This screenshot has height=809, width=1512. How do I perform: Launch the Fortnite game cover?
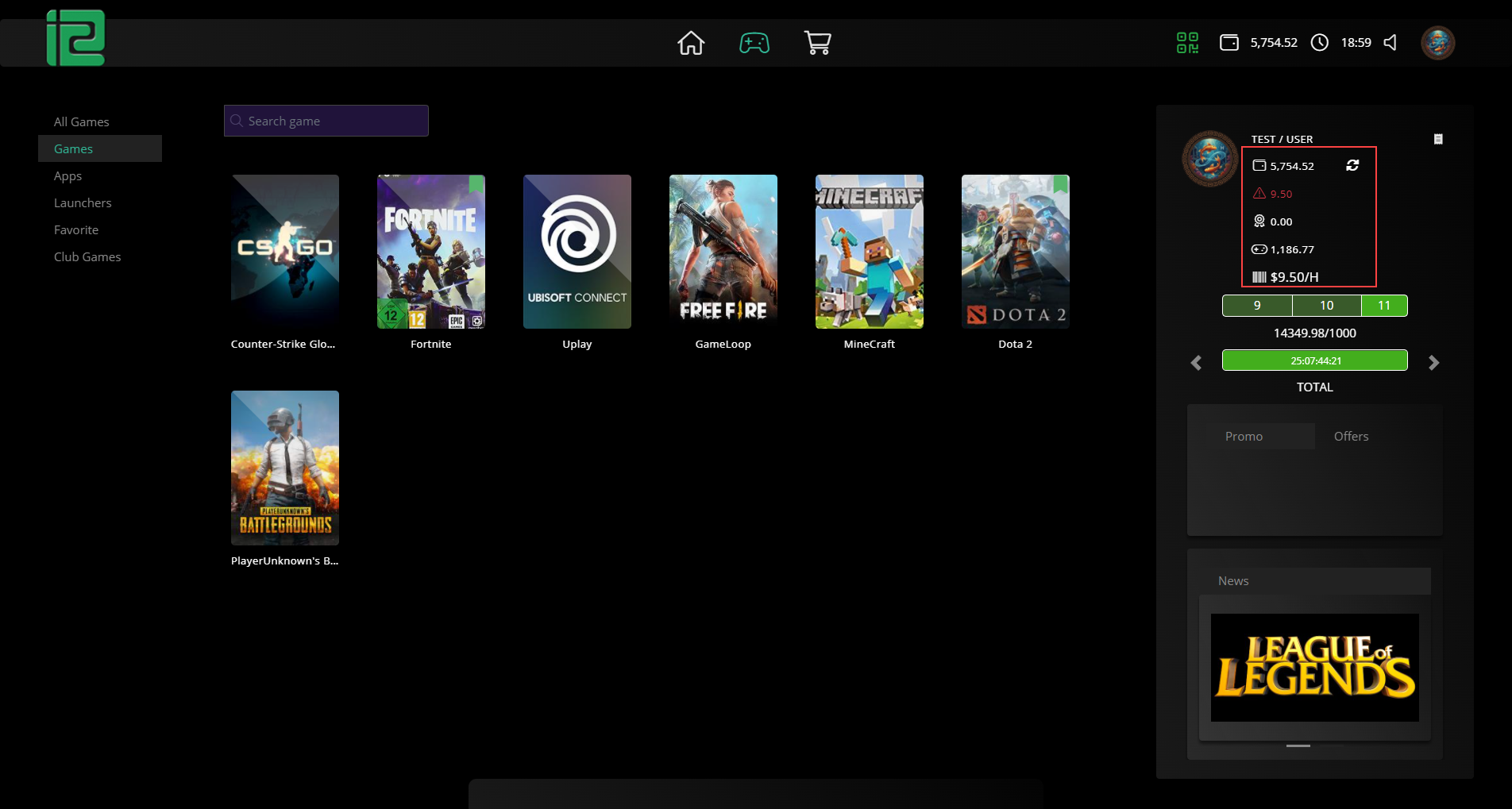pyautogui.click(x=431, y=252)
